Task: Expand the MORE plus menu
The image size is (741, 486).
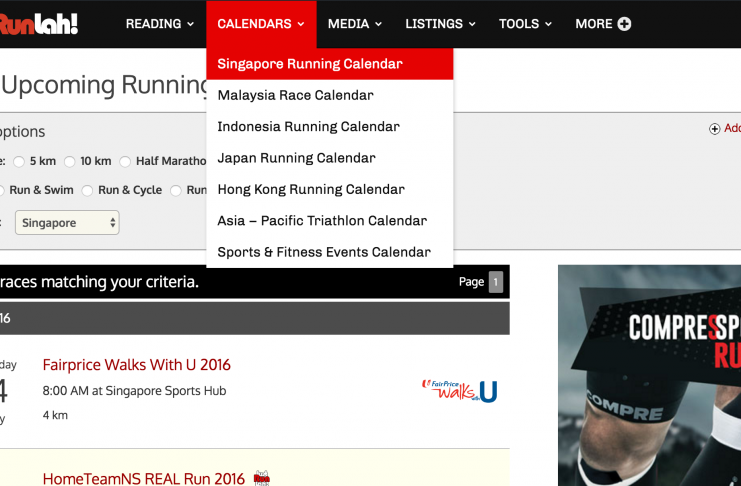Action: pyautogui.click(x=603, y=24)
